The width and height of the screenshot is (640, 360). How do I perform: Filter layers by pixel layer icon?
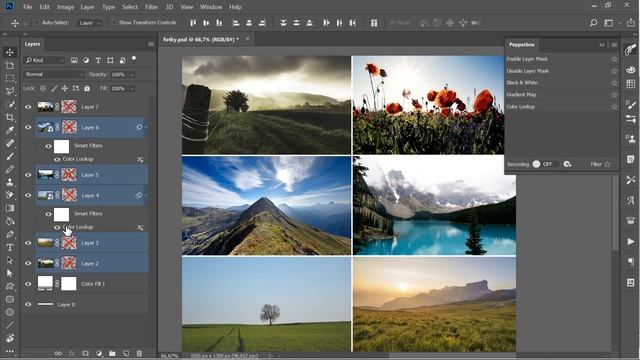tap(74, 60)
